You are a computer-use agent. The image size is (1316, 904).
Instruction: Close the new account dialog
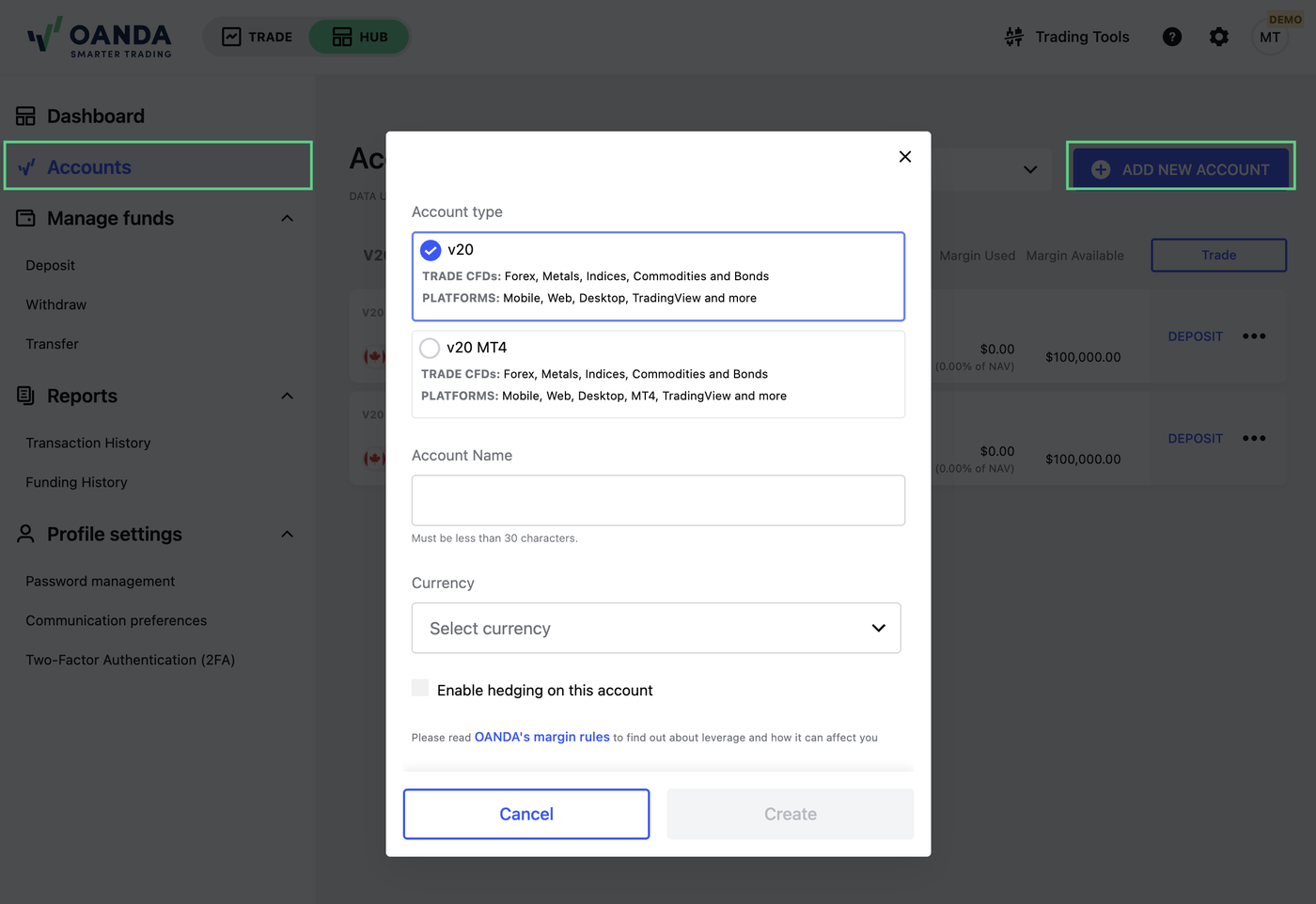[905, 157]
